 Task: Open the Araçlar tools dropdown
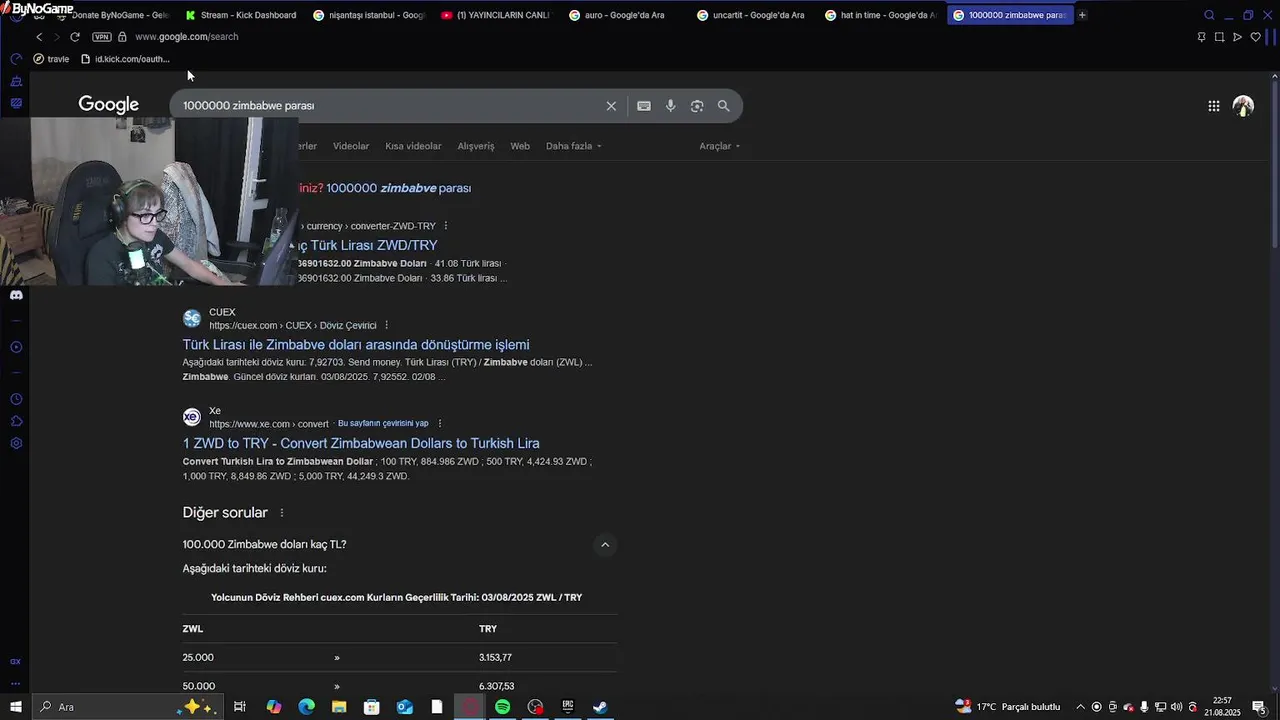tap(720, 146)
